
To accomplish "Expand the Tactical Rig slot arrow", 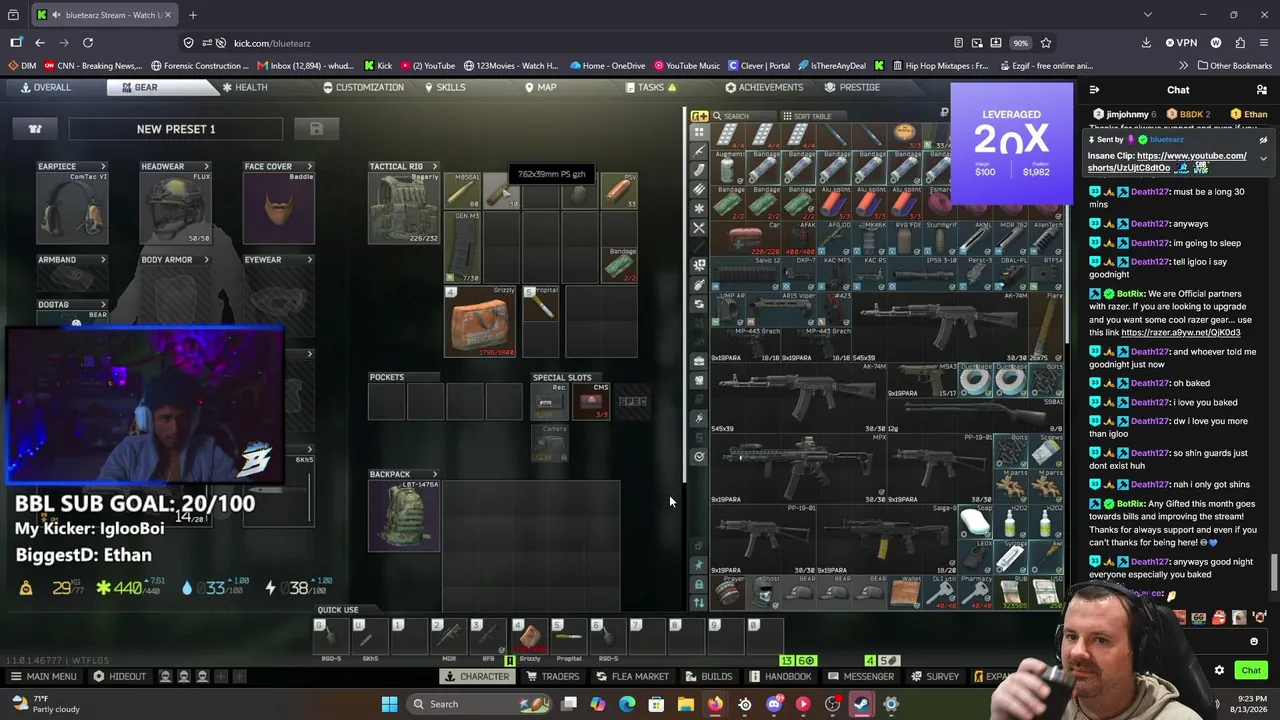I will 434,167.
